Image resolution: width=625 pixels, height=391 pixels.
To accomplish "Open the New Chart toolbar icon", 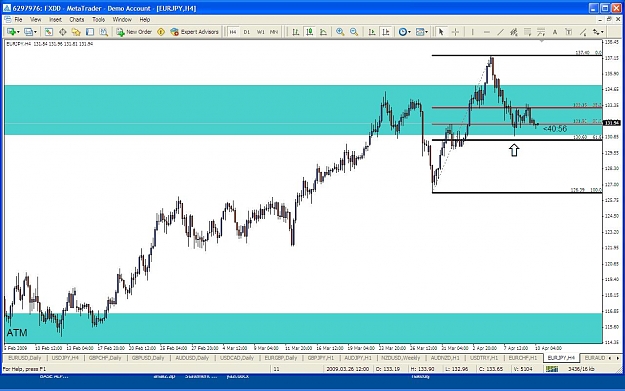I will click(x=11, y=32).
